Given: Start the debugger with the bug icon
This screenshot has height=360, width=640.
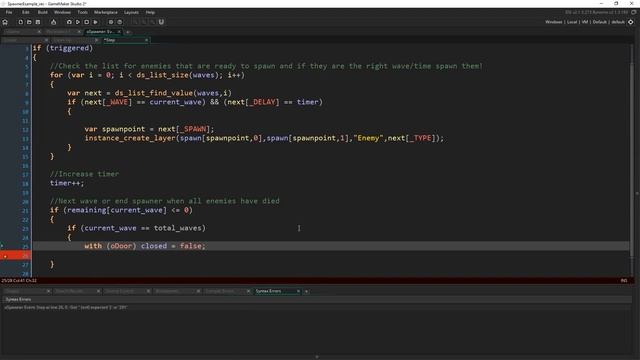Looking at the screenshot, I should (x=69, y=22).
